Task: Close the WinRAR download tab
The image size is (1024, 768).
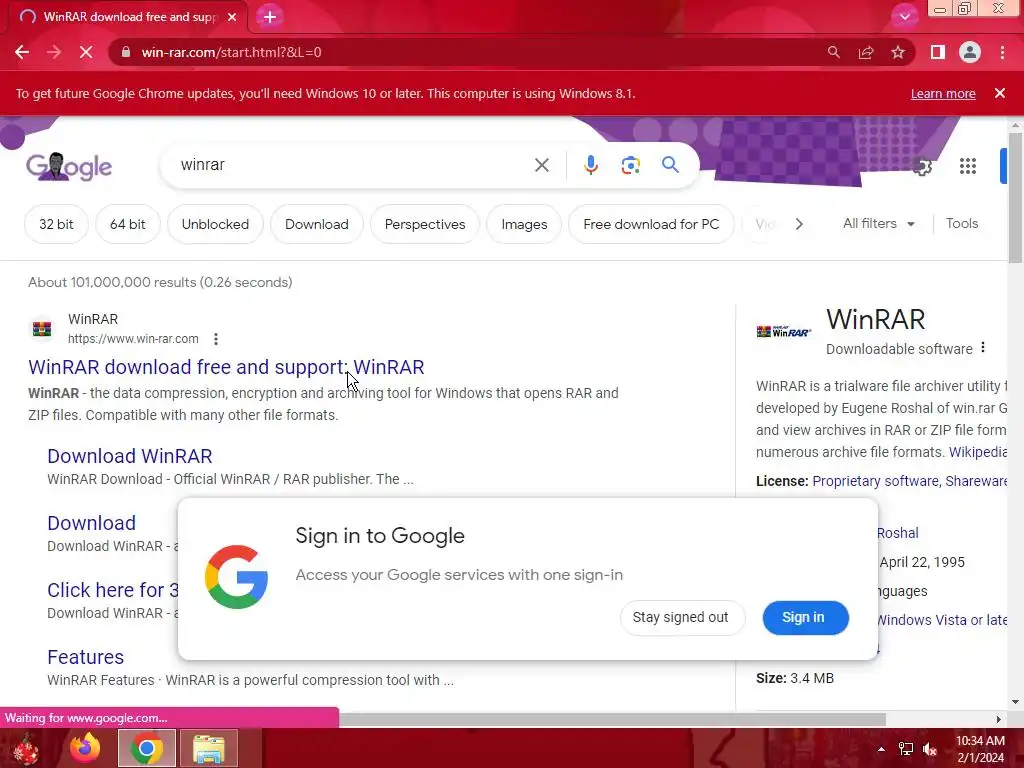Action: pyautogui.click(x=232, y=17)
